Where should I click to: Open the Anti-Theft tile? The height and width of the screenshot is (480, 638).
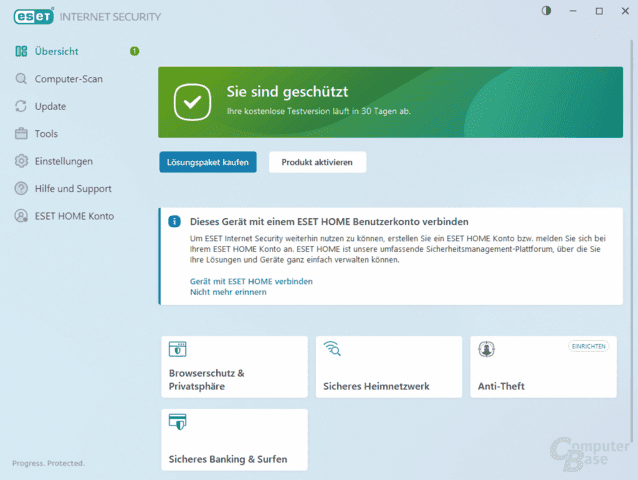tap(544, 367)
